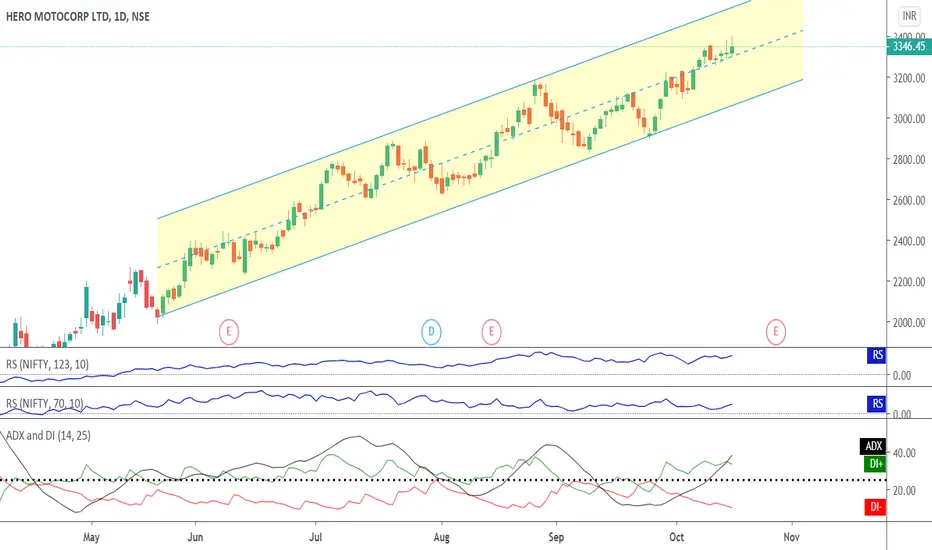
Task: Click the 3346.45 current price label
Action: pyautogui.click(x=909, y=46)
